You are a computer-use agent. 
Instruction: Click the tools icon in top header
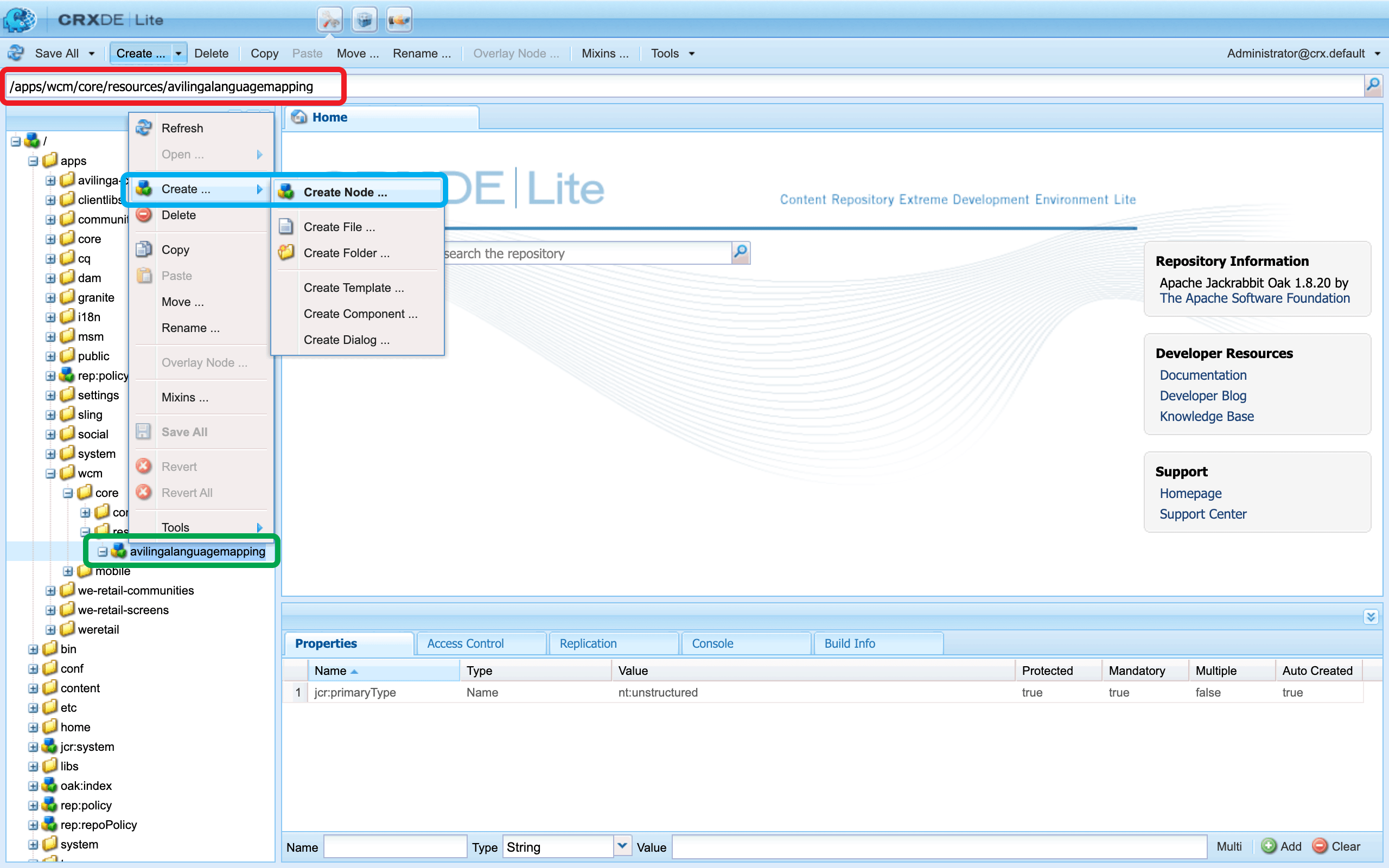[x=329, y=20]
